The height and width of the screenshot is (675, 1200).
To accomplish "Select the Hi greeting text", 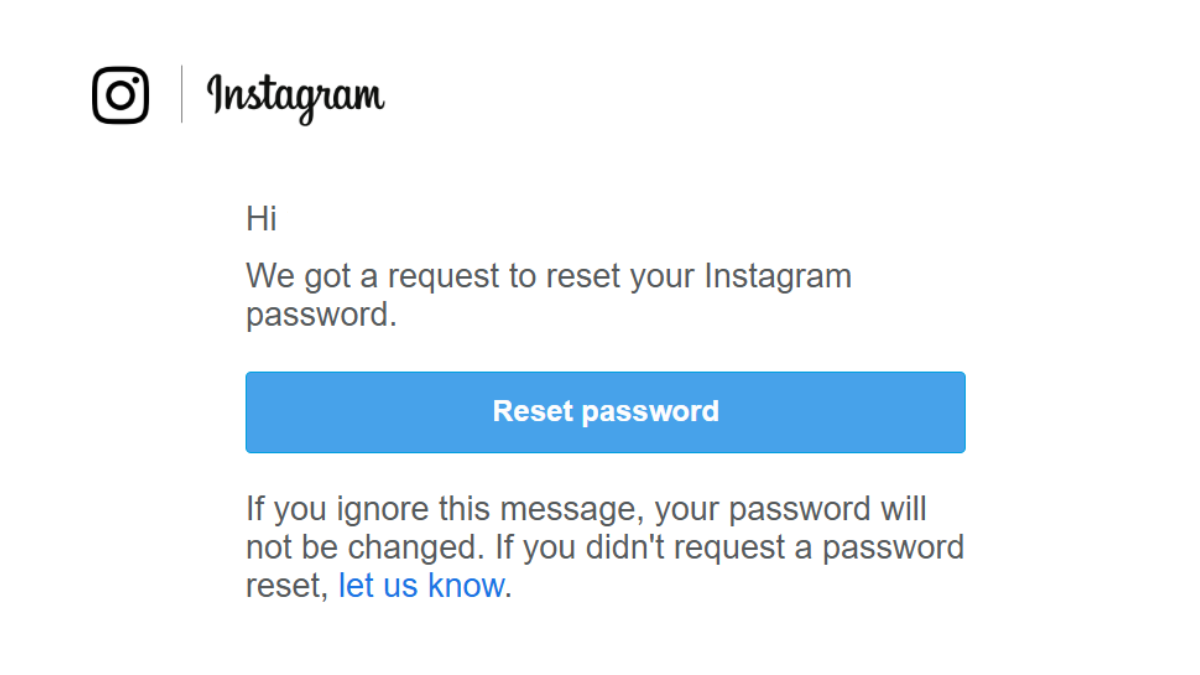I will pos(261,218).
